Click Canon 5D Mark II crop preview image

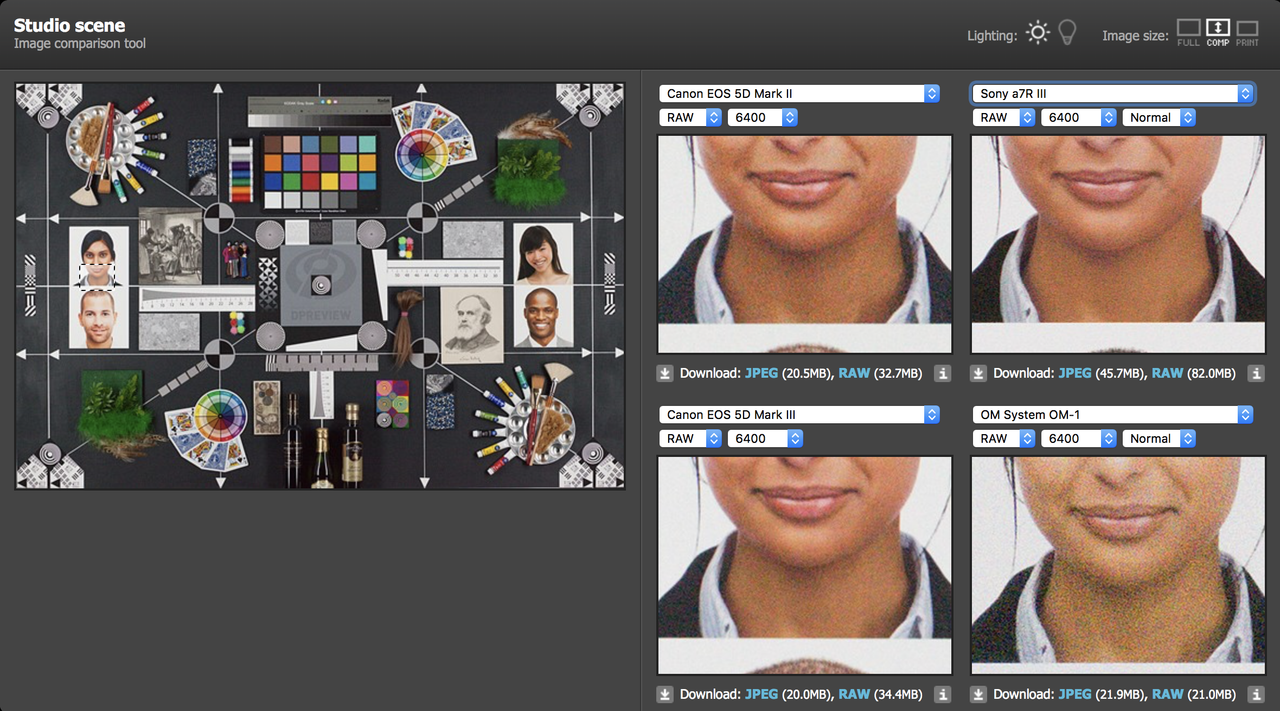pyautogui.click(x=805, y=244)
